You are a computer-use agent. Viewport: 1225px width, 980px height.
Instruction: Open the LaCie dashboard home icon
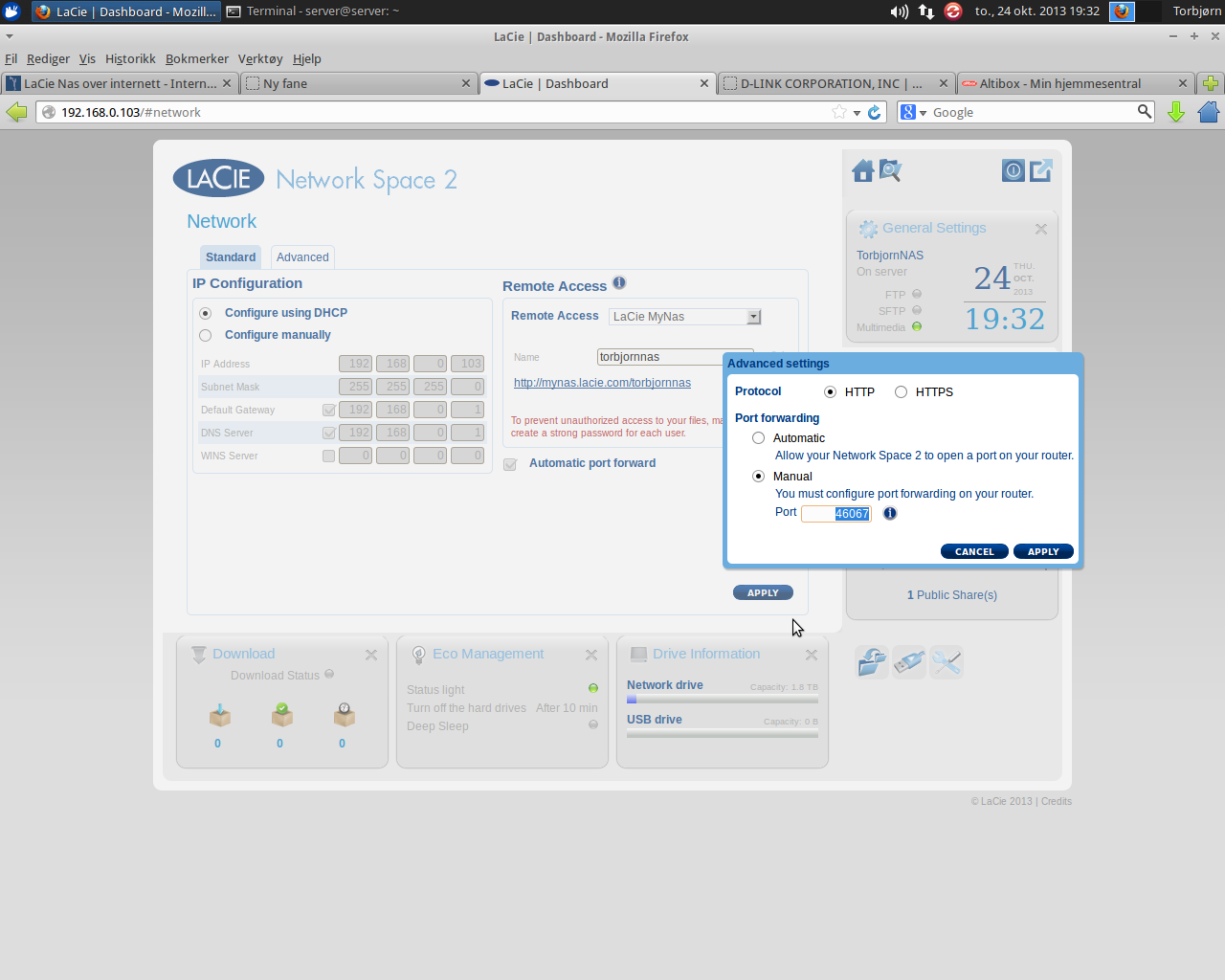click(863, 171)
